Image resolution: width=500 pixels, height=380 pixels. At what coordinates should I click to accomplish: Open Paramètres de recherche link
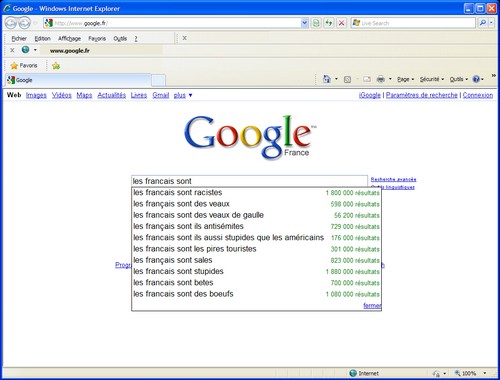click(422, 95)
